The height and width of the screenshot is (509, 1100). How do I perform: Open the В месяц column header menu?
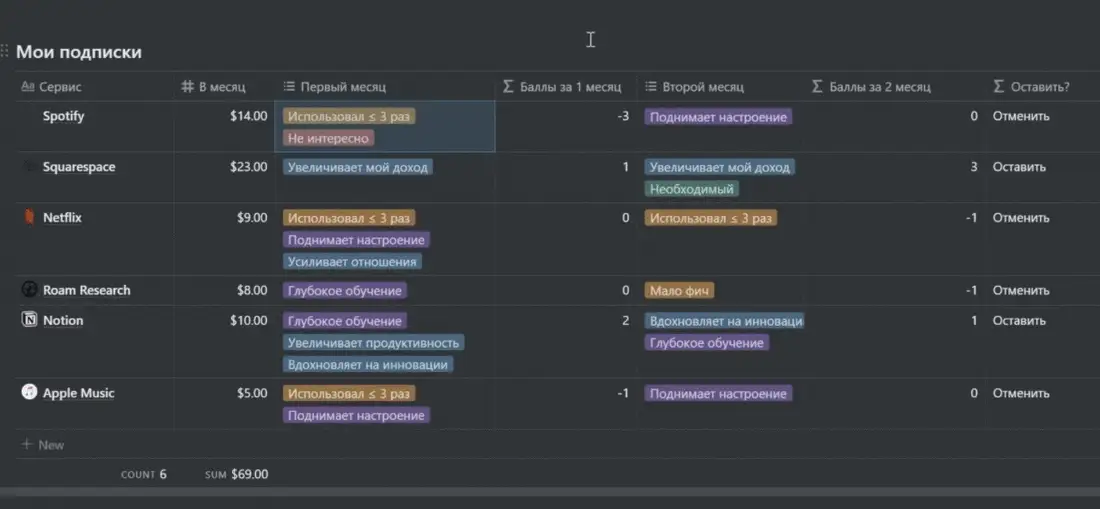pyautogui.click(x=214, y=87)
